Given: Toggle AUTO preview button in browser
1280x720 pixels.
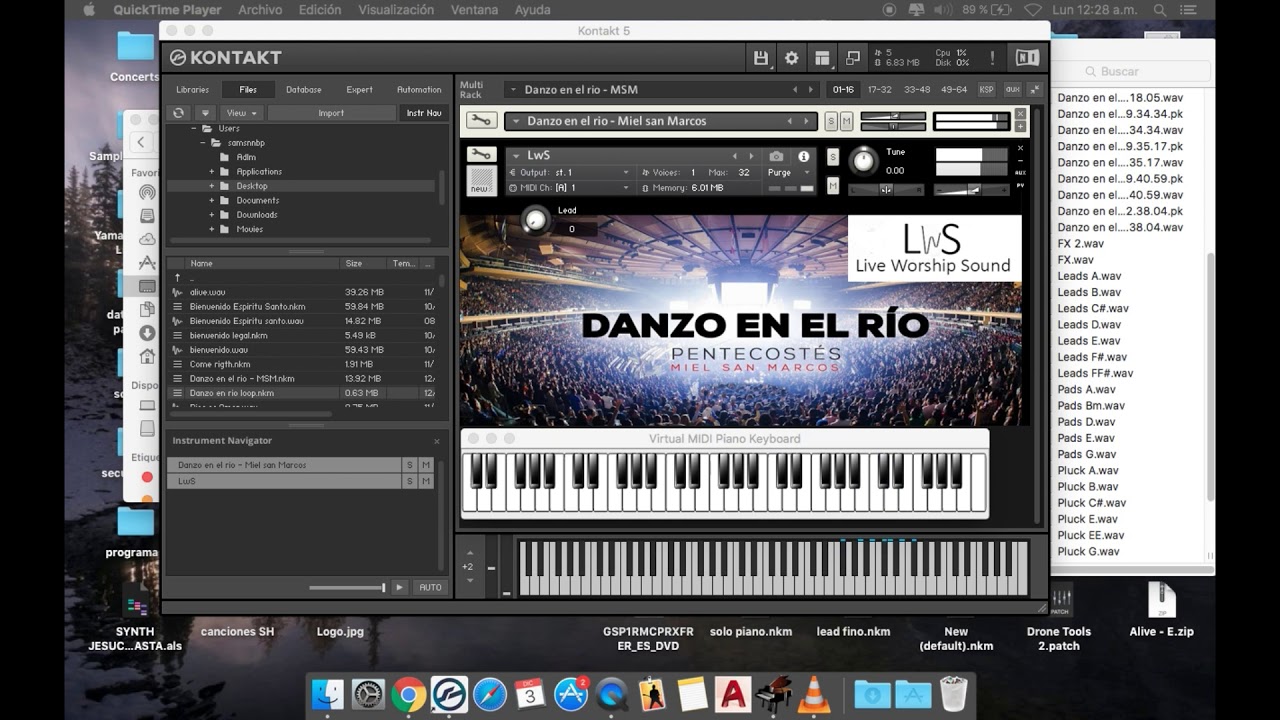Looking at the screenshot, I should point(430,587).
